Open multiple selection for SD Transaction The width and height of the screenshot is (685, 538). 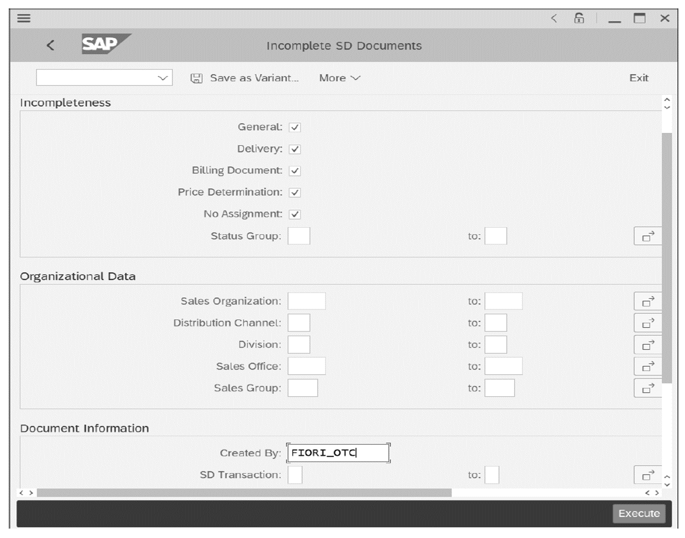[x=647, y=475]
